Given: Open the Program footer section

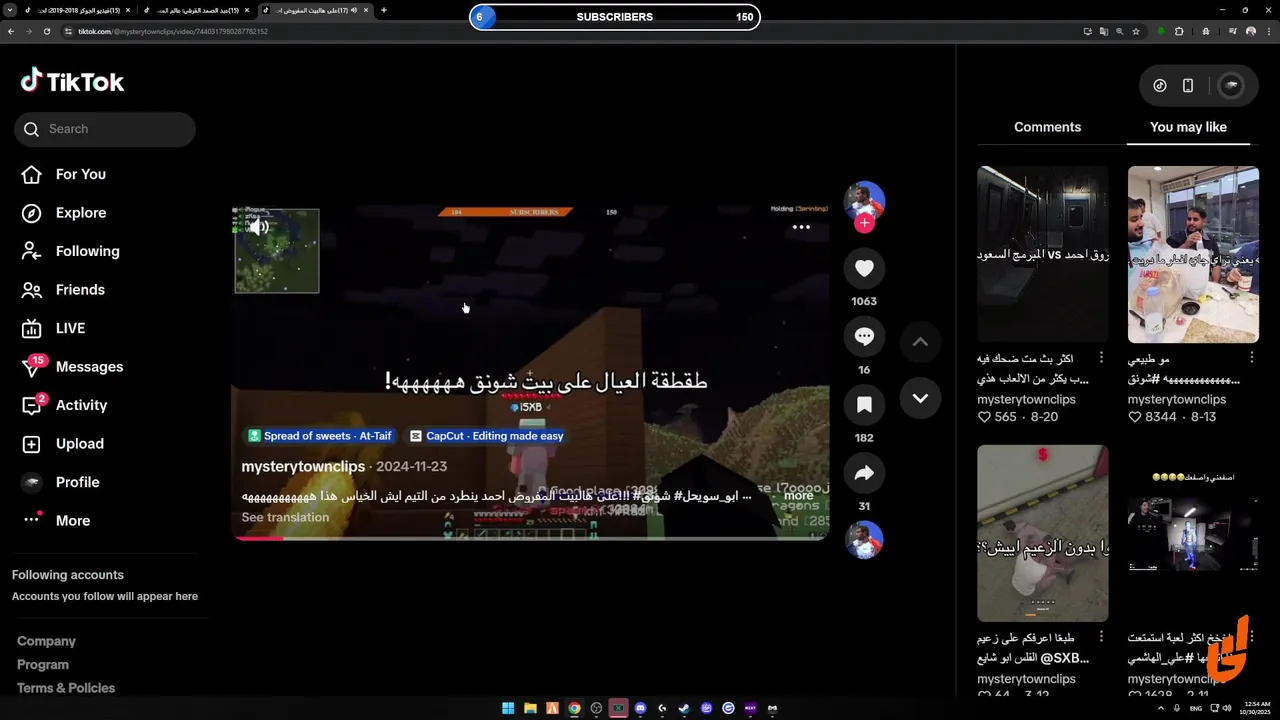Looking at the screenshot, I should [43, 665].
